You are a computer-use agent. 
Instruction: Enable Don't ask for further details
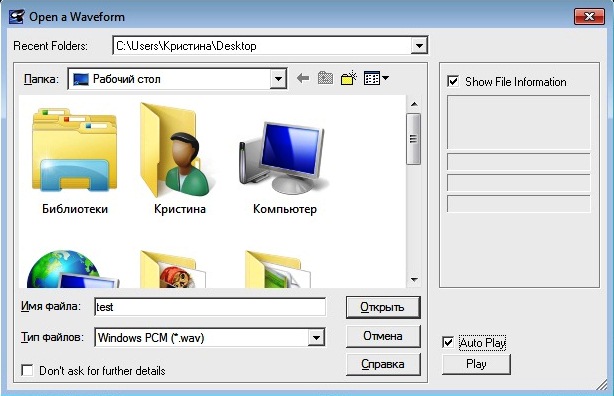pyautogui.click(x=27, y=370)
